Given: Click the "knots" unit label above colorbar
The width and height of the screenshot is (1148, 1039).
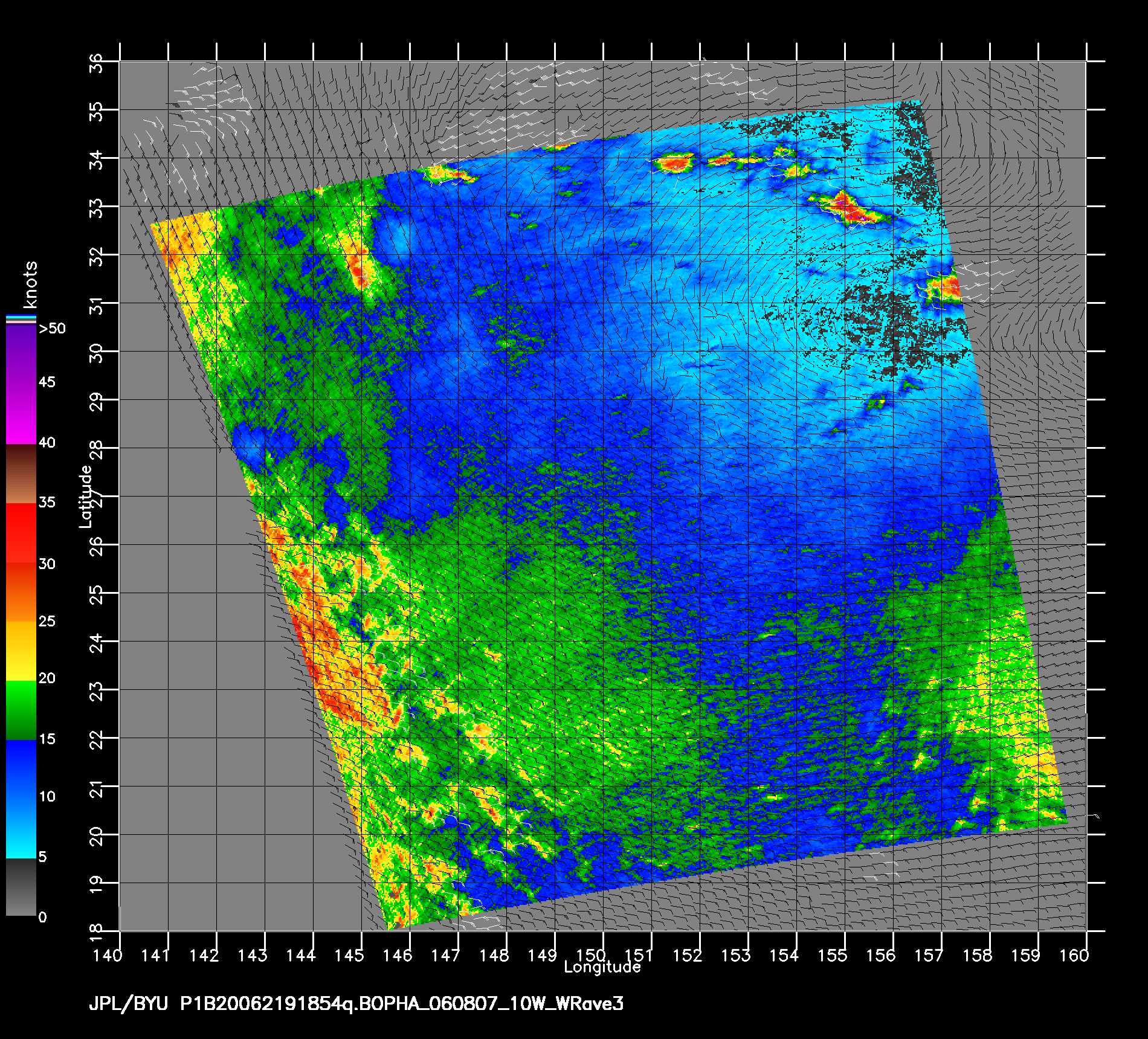Looking at the screenshot, I should [x=30, y=284].
